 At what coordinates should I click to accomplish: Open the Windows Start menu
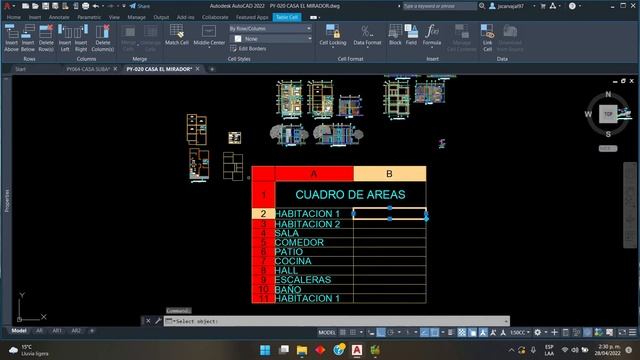coord(265,350)
